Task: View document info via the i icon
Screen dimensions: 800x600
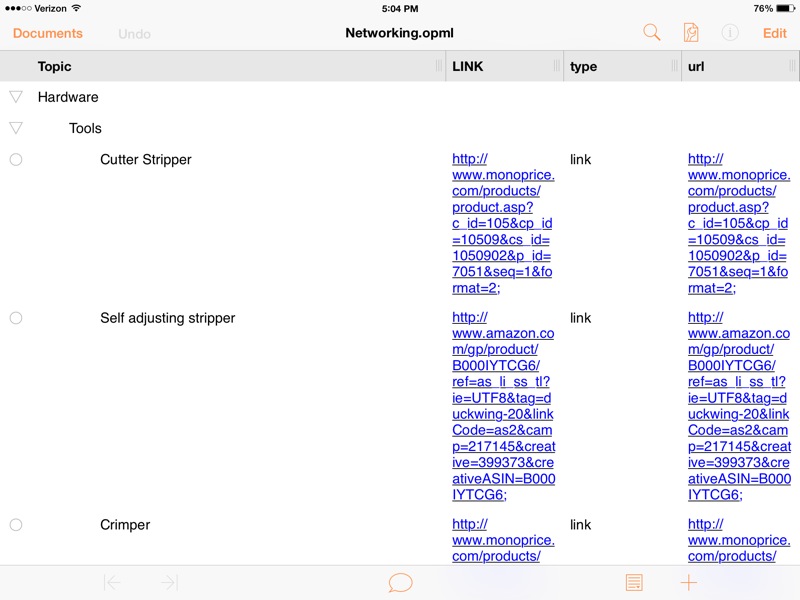Action: (729, 32)
